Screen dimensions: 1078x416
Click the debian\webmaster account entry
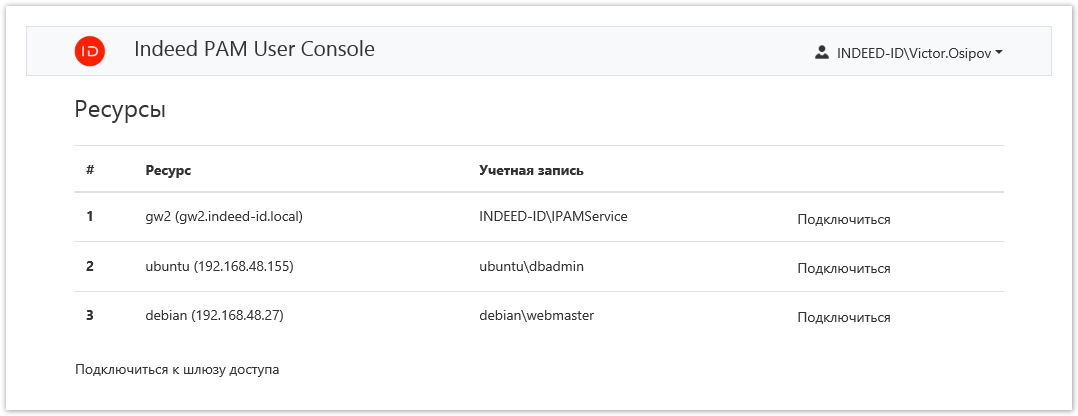coord(537,316)
